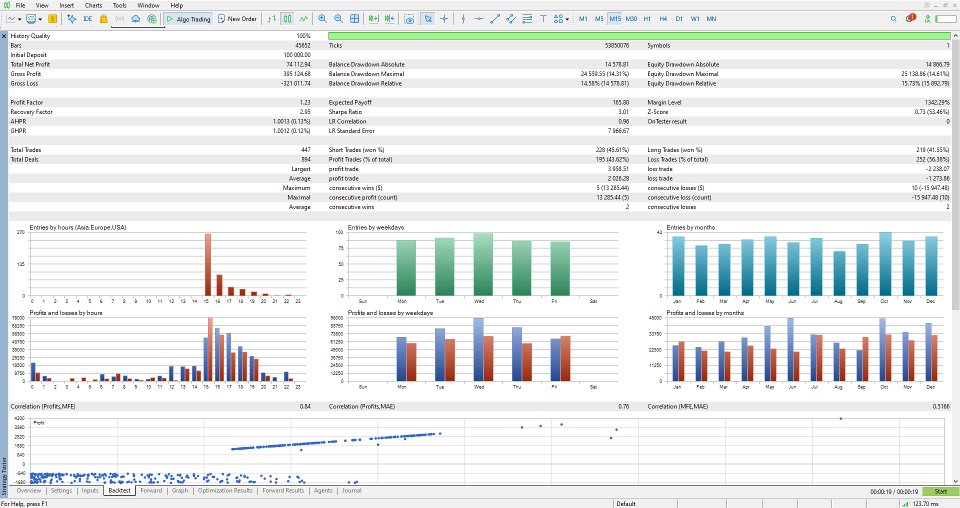
Task: Select the MN timeframe
Action: click(x=711, y=19)
